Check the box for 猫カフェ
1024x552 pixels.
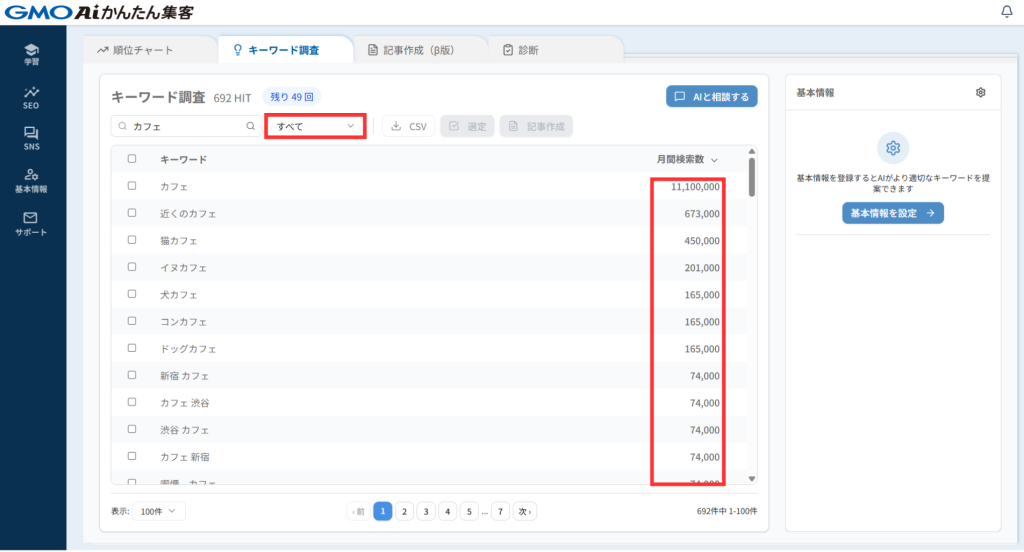(x=132, y=241)
